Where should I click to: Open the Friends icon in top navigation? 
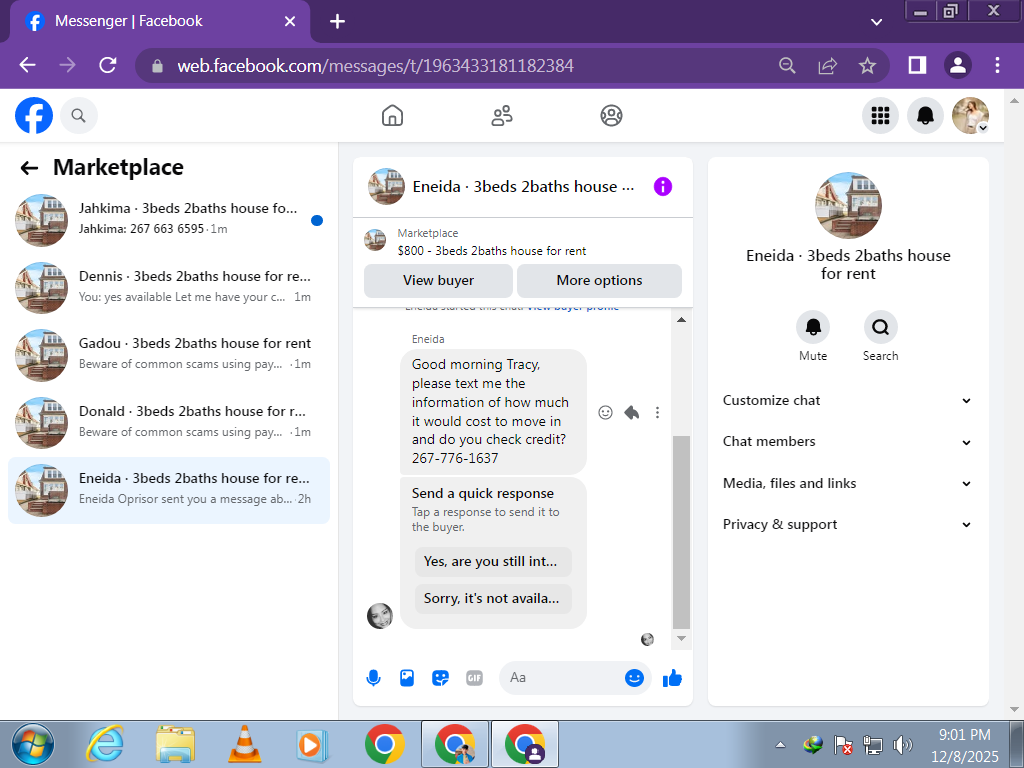point(502,116)
